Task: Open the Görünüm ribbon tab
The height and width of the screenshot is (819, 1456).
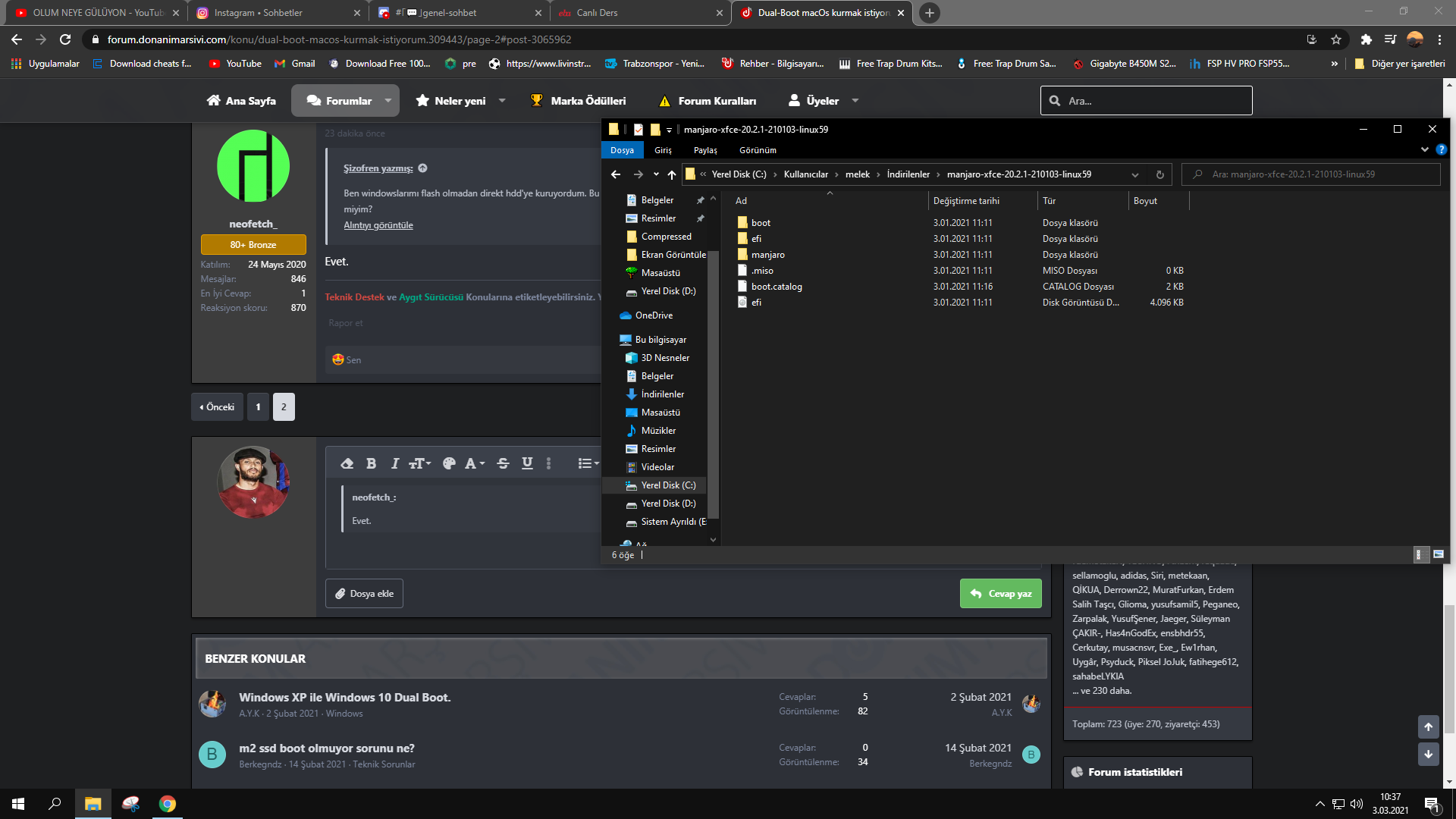Action: point(757,150)
